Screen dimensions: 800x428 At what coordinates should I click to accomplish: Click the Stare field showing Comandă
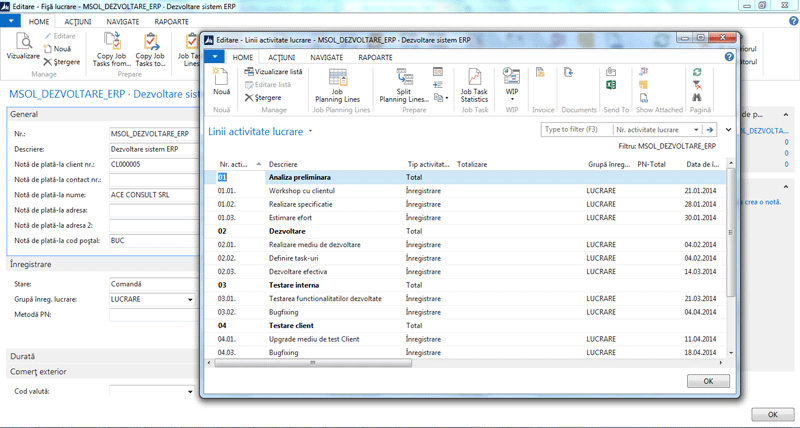tap(154, 284)
